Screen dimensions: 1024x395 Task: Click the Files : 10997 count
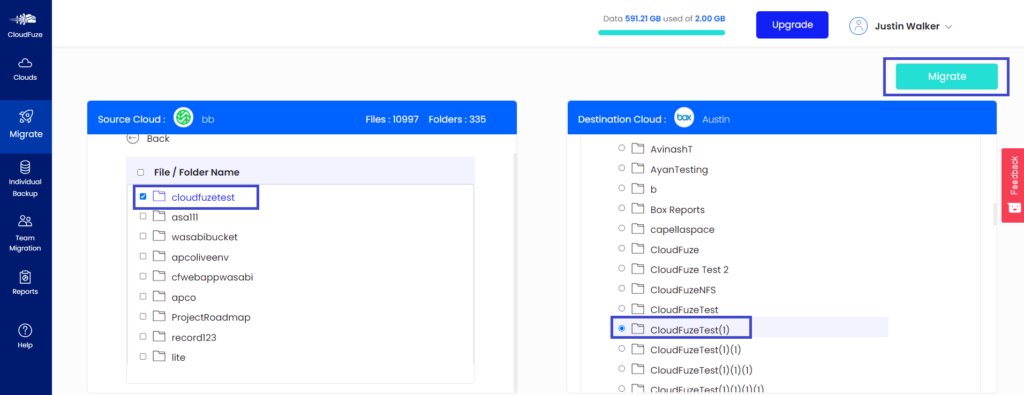pyautogui.click(x=392, y=119)
